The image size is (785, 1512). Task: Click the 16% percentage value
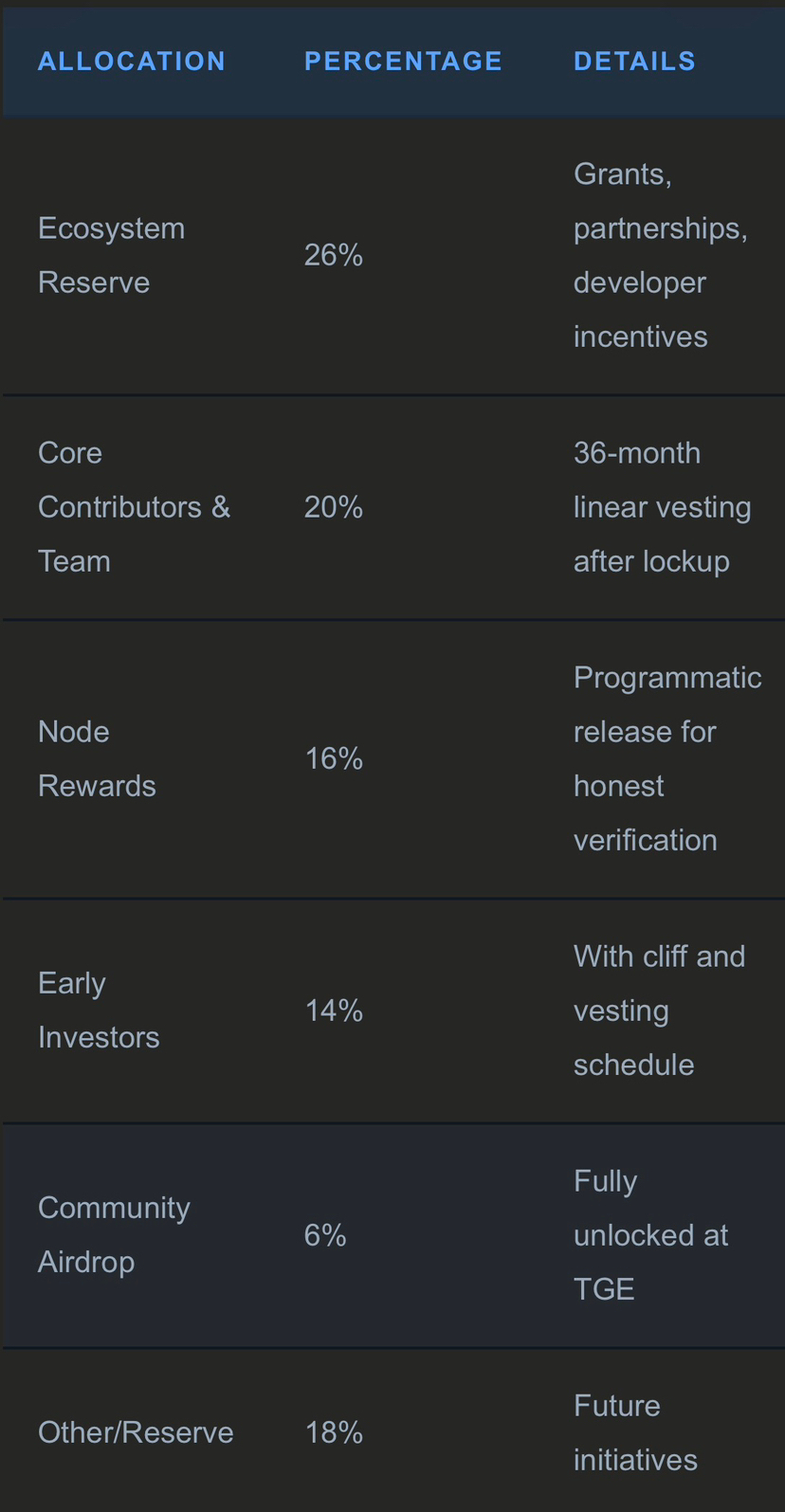[x=333, y=758]
